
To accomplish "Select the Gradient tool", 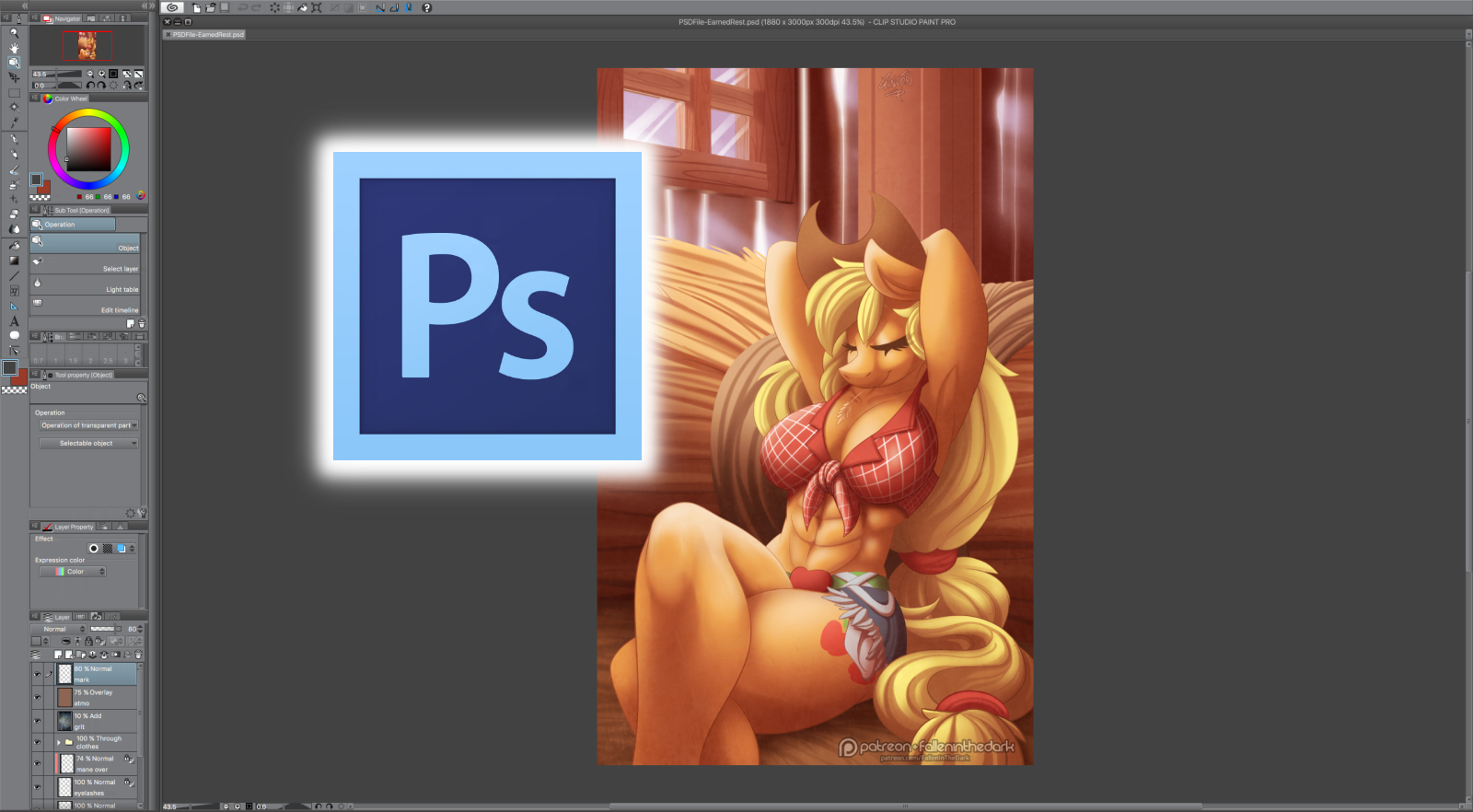I will click(x=14, y=261).
